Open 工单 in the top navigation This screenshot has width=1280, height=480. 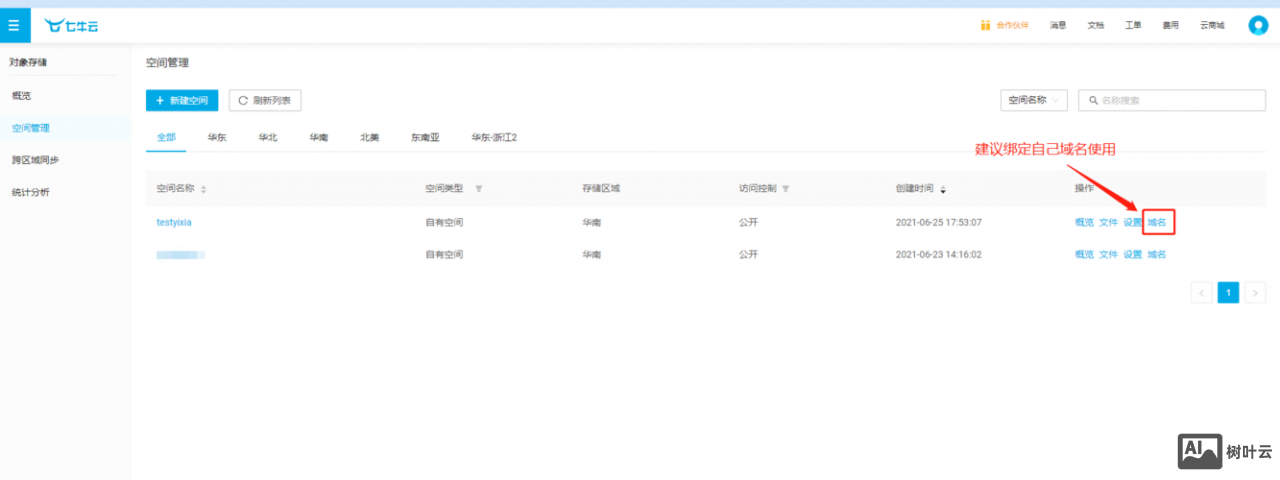pos(1133,25)
